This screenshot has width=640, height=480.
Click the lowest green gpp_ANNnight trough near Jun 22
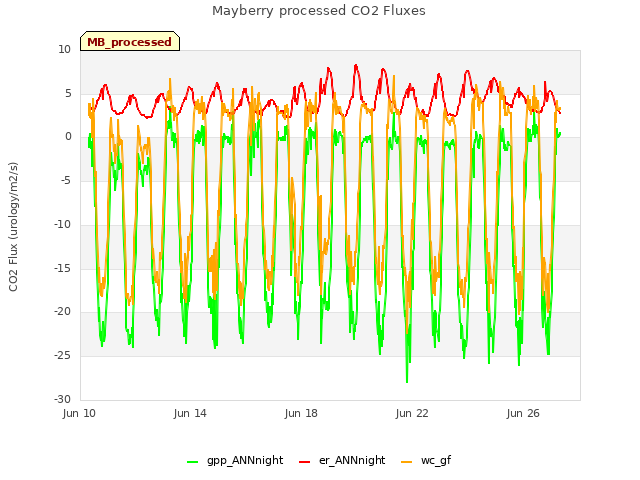tap(407, 381)
